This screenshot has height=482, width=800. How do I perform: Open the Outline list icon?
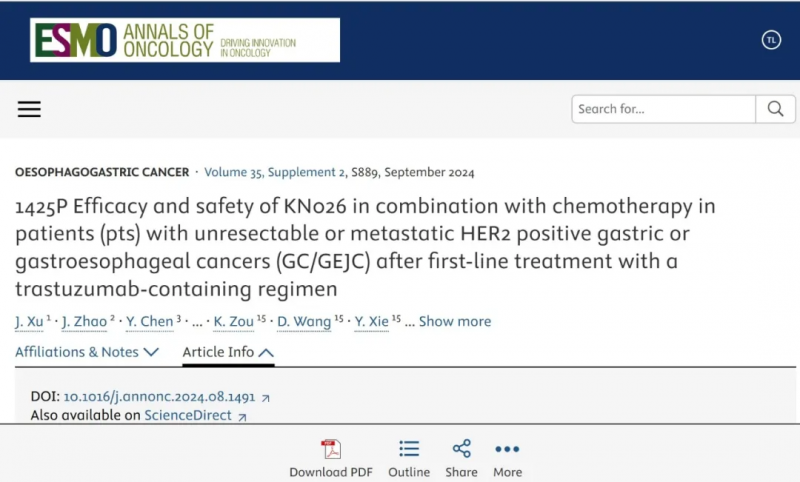409,449
